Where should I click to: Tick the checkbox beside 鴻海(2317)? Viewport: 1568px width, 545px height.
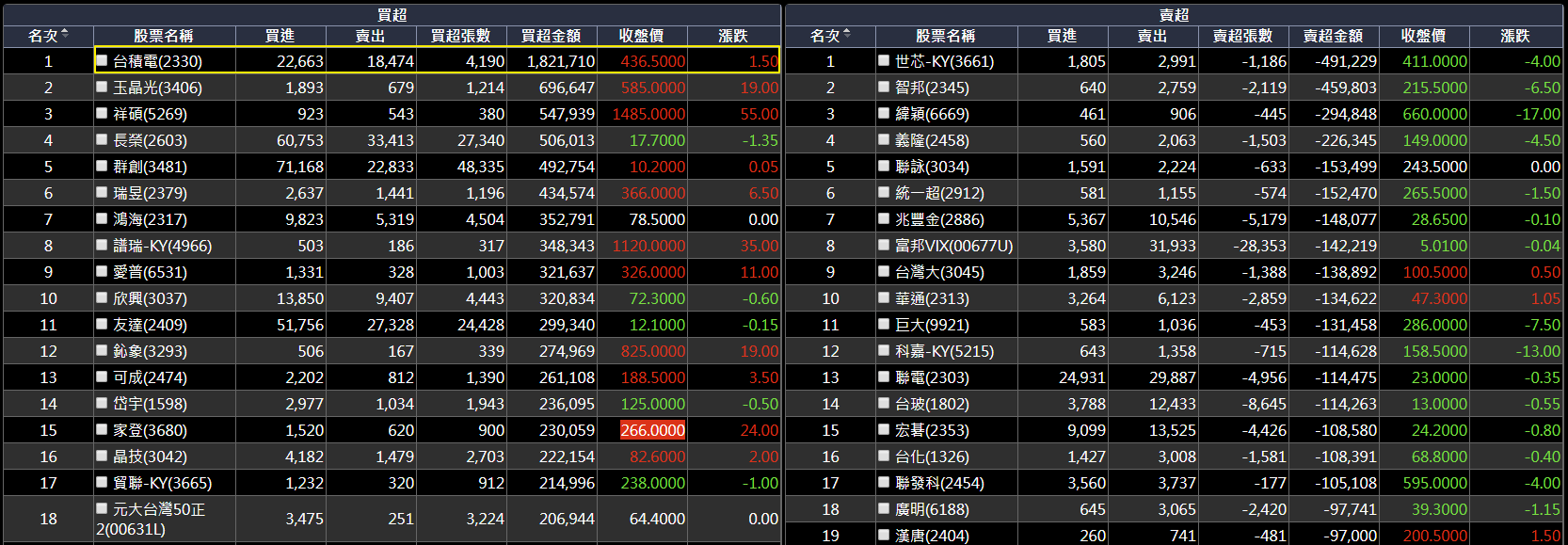(102, 218)
